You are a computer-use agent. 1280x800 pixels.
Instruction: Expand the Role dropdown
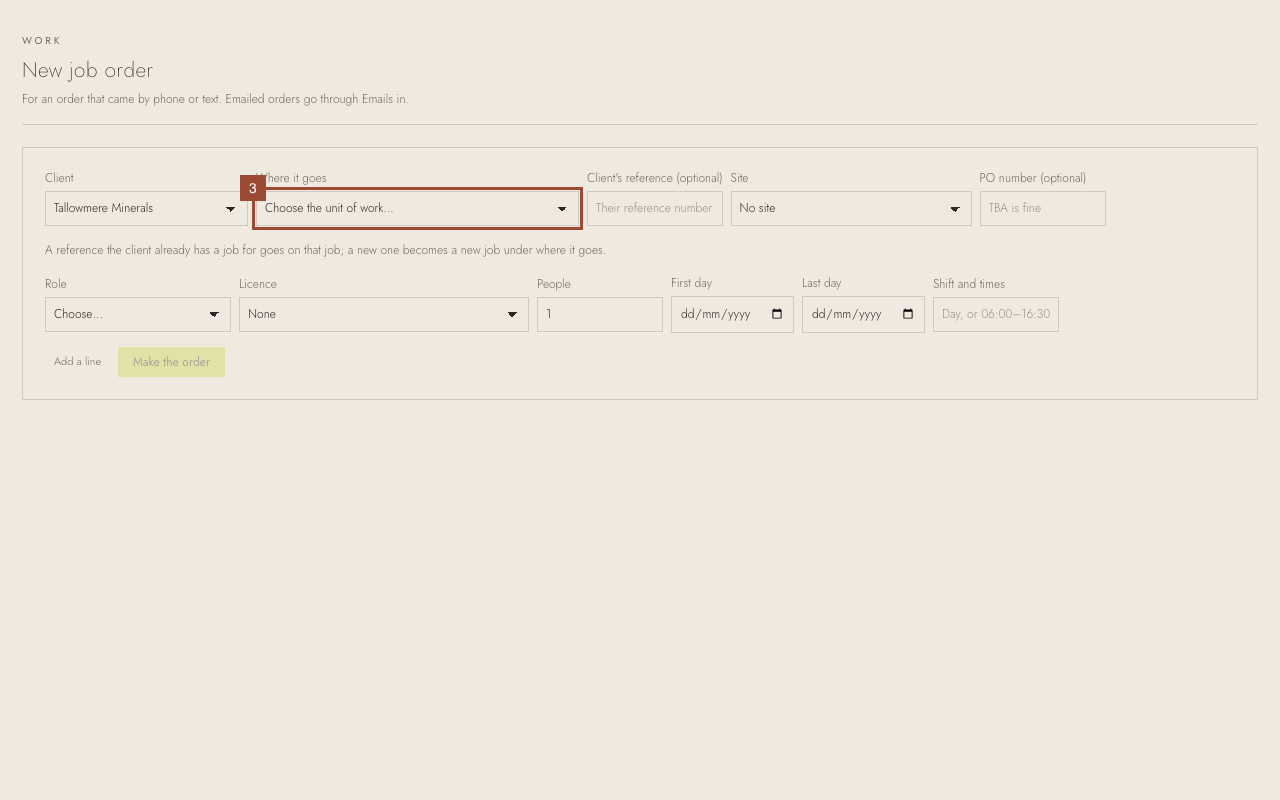click(x=138, y=314)
